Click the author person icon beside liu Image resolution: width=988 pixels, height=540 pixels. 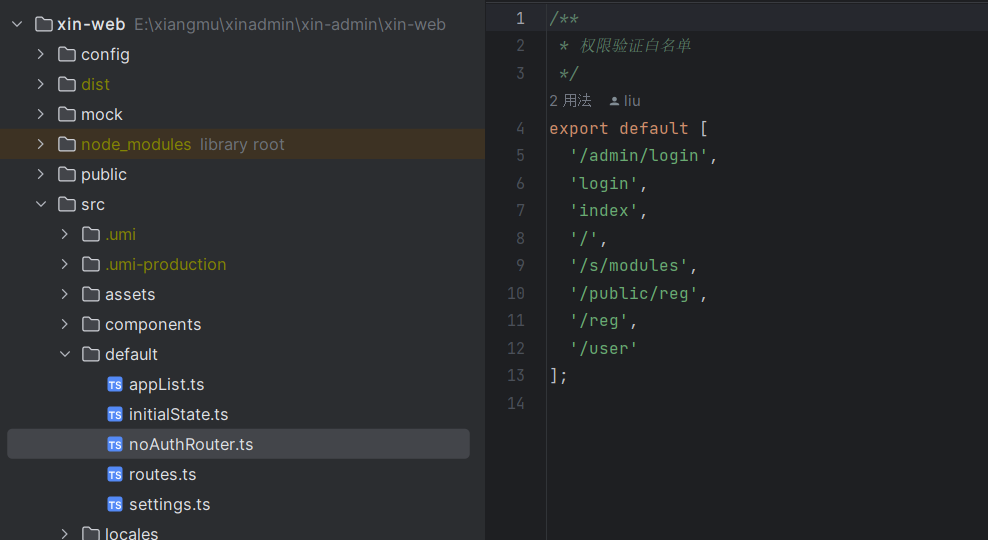(x=614, y=101)
